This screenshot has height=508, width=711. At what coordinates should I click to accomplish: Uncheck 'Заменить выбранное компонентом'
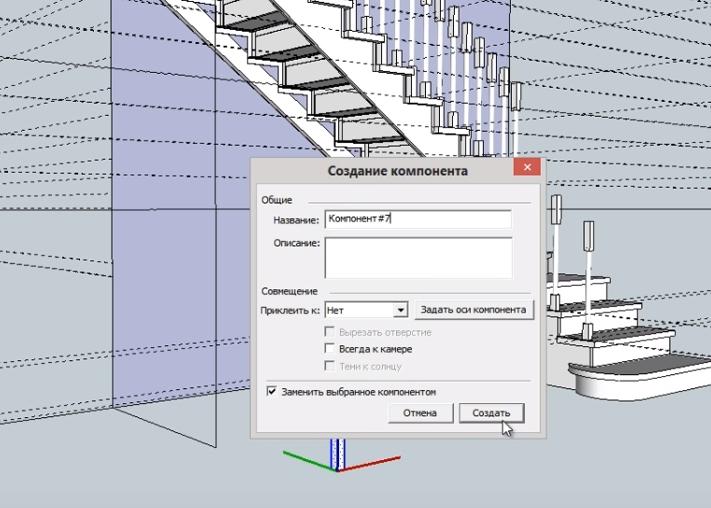[x=272, y=392]
